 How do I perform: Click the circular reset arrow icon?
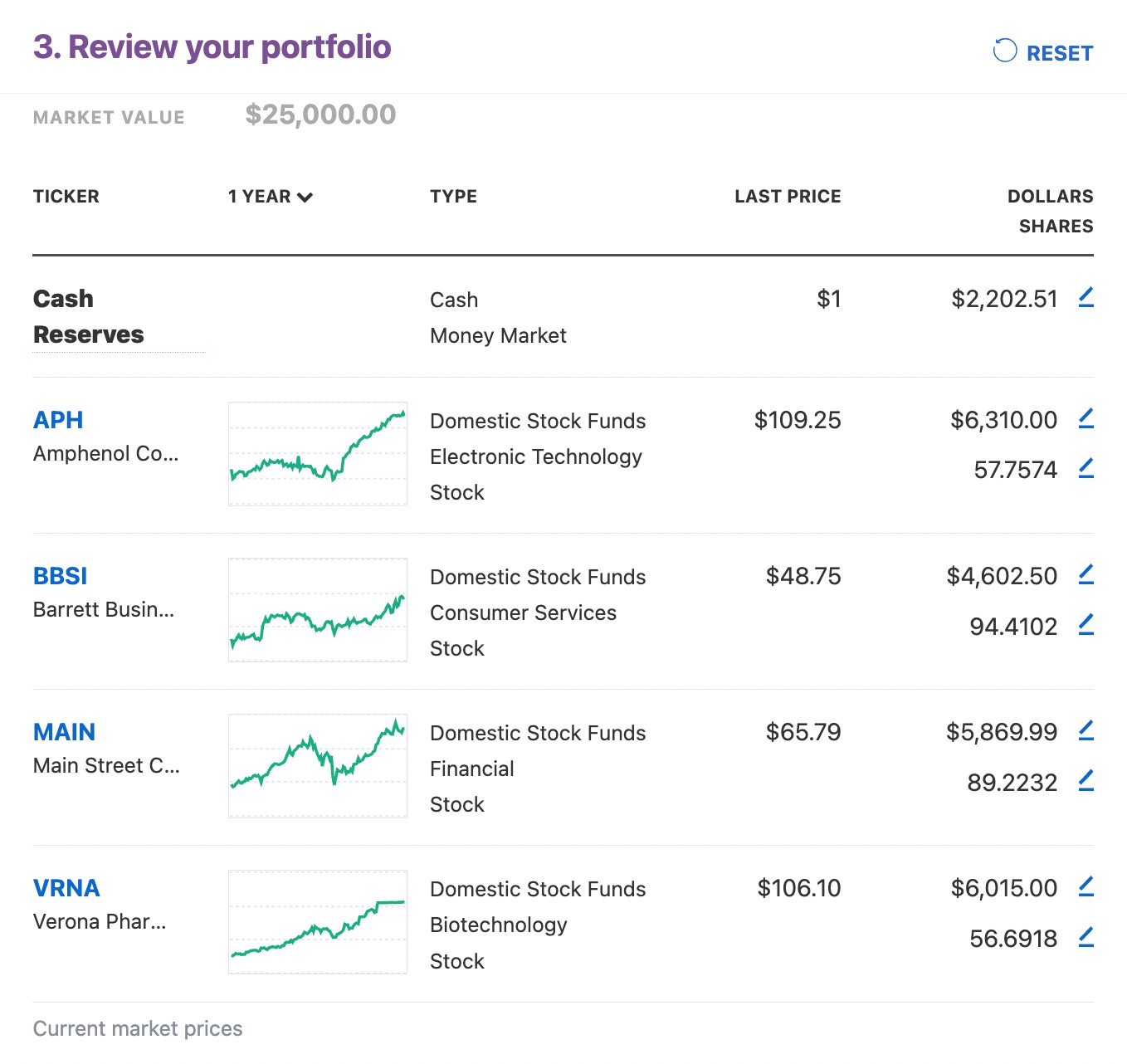[1005, 51]
